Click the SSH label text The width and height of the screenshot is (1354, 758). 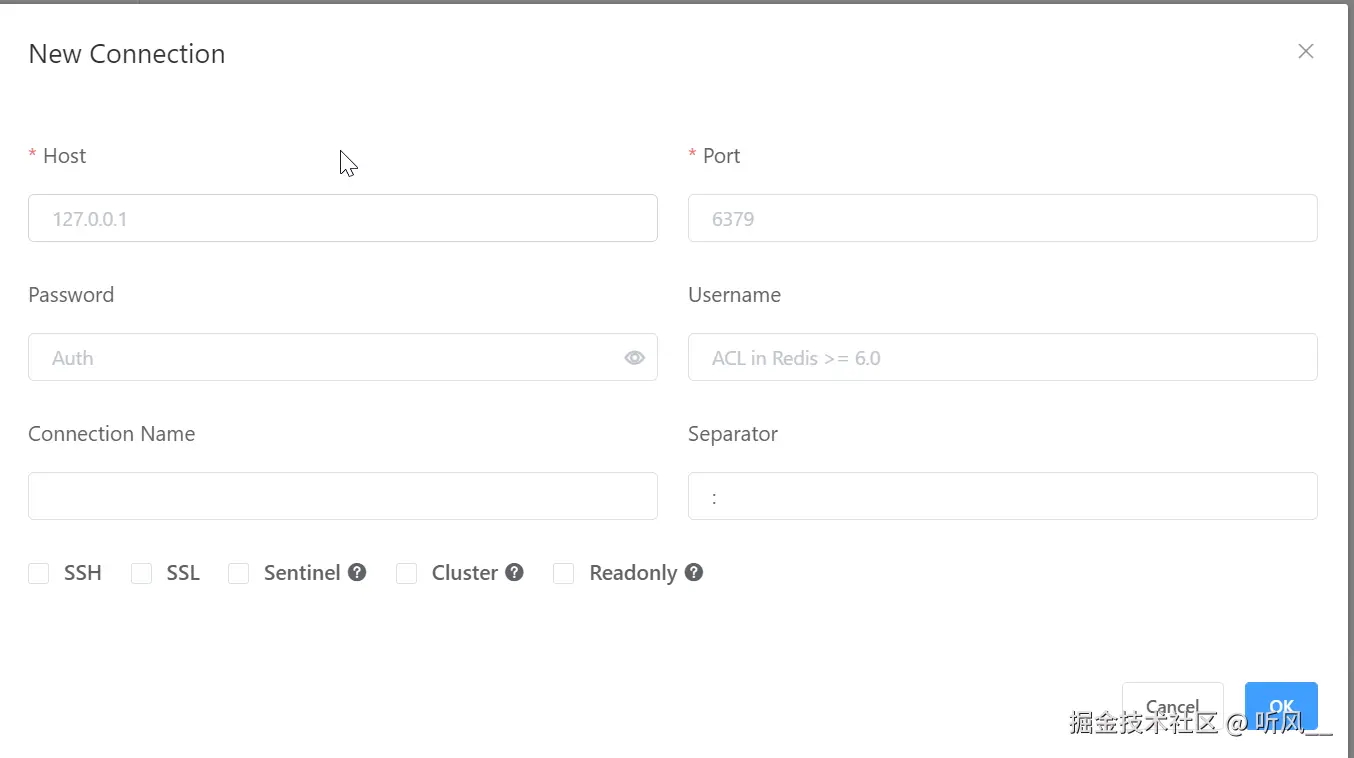83,573
